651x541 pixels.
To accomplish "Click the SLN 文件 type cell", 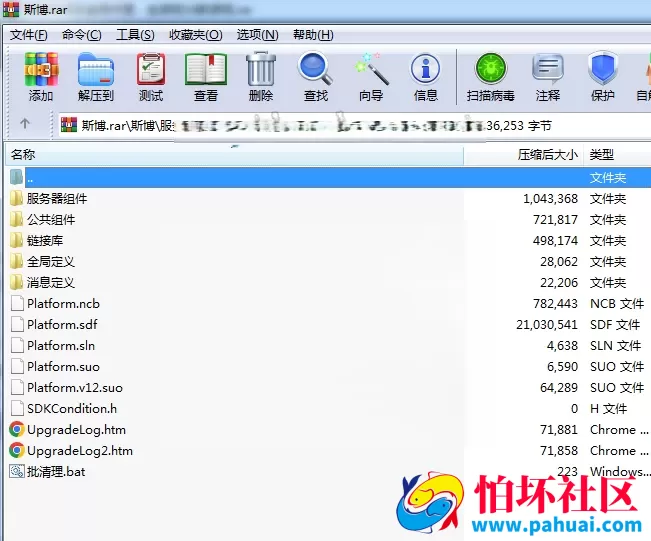I will (615, 346).
